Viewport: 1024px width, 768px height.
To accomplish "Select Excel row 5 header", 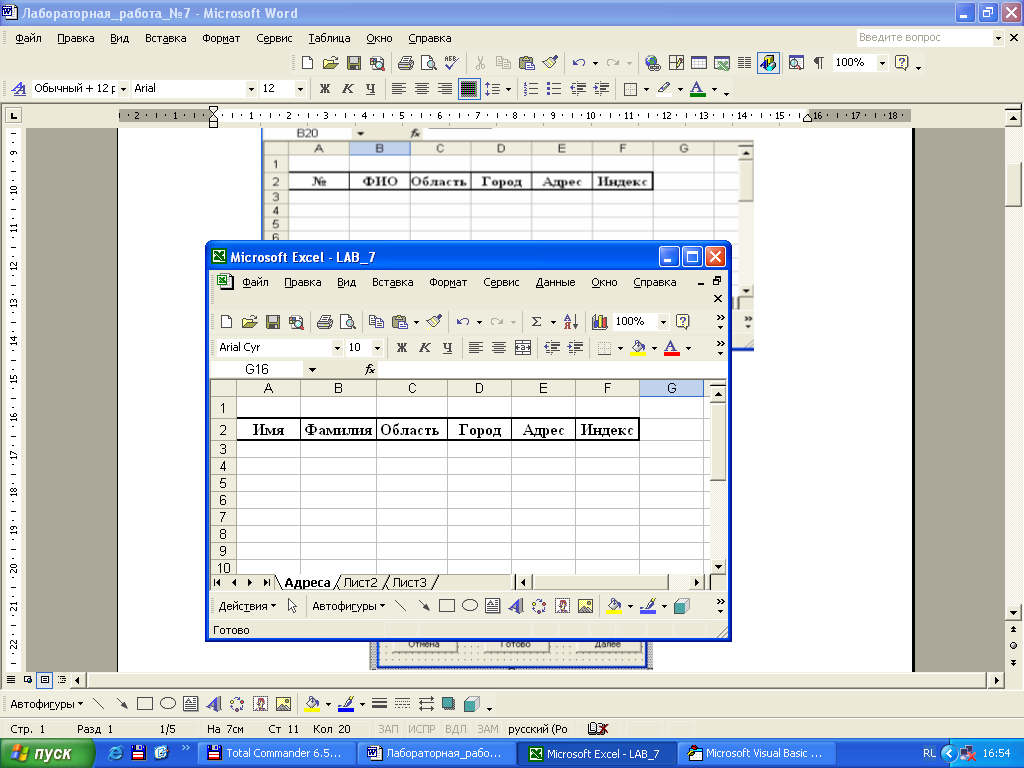I will pos(223,483).
